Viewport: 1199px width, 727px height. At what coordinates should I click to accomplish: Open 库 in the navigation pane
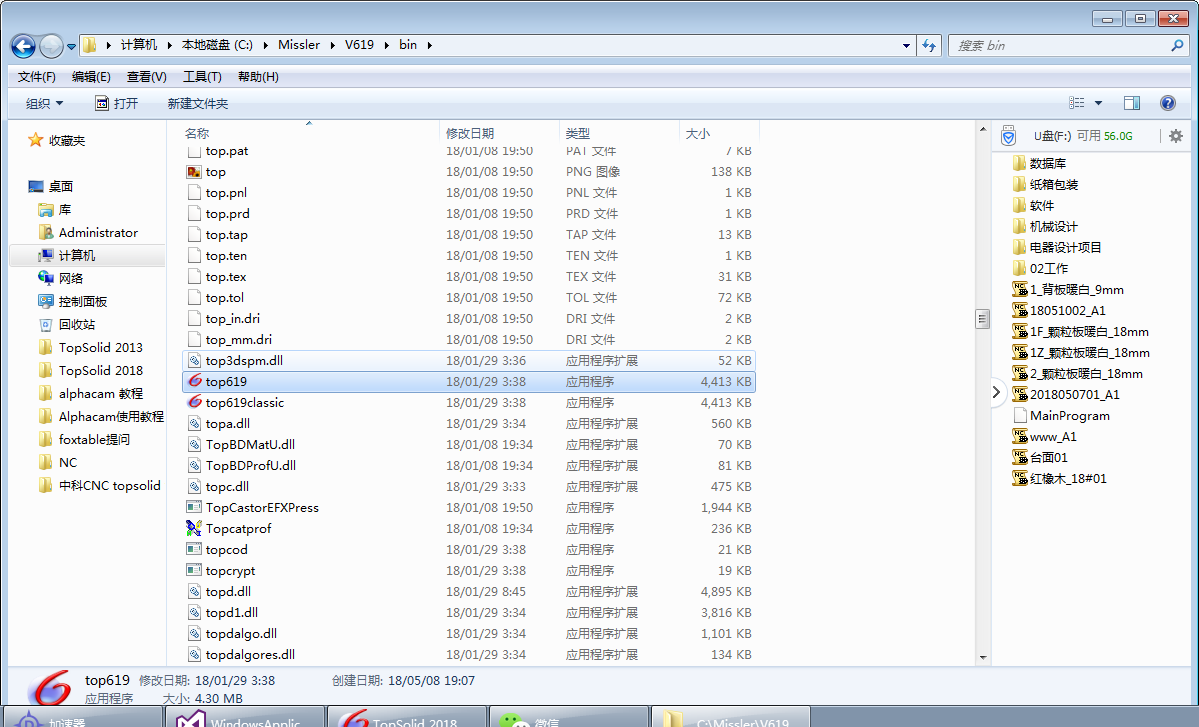[x=54, y=209]
